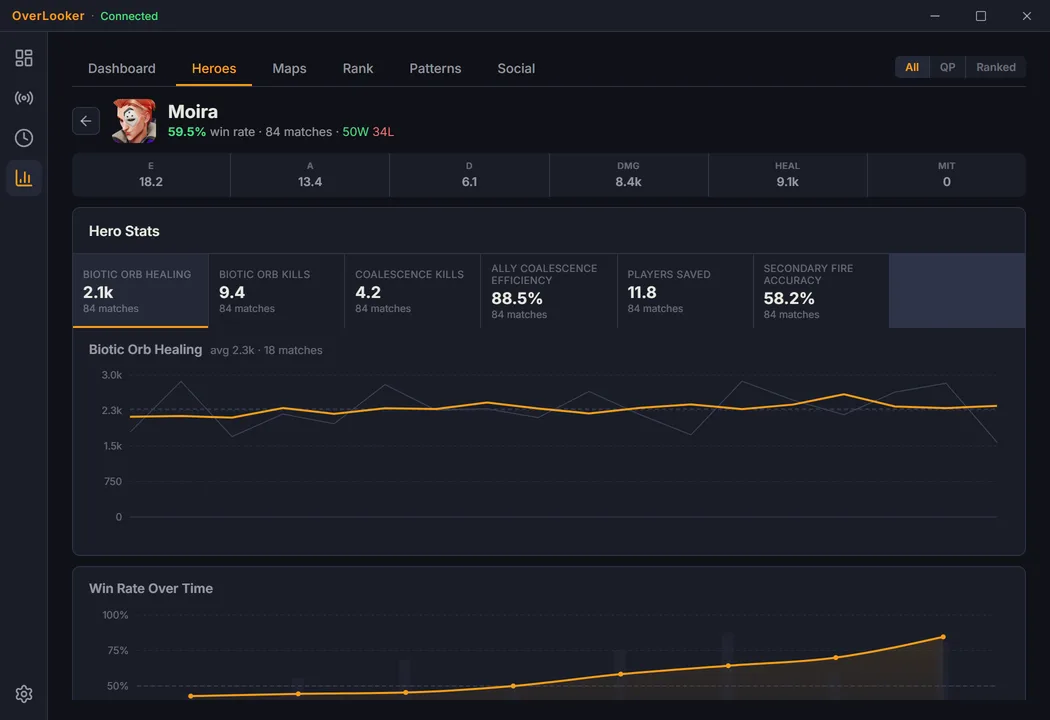Image resolution: width=1050 pixels, height=720 pixels.
Task: Open the Dashboard grid icon in sidebar
Action: coord(24,57)
